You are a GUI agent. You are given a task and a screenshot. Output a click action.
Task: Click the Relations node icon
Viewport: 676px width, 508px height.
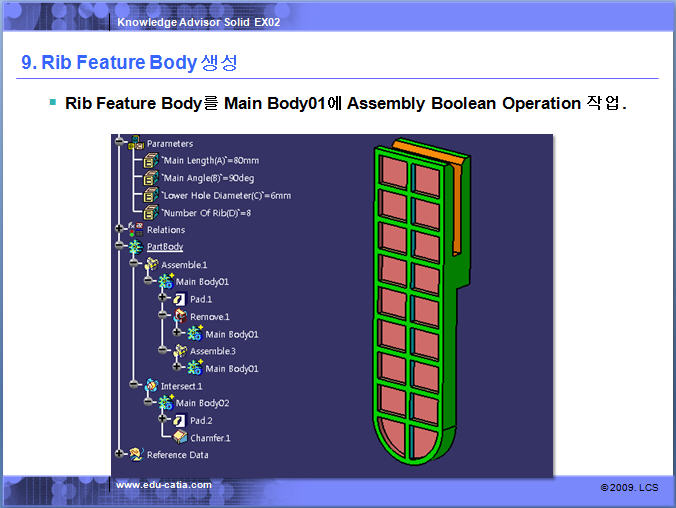click(135, 229)
